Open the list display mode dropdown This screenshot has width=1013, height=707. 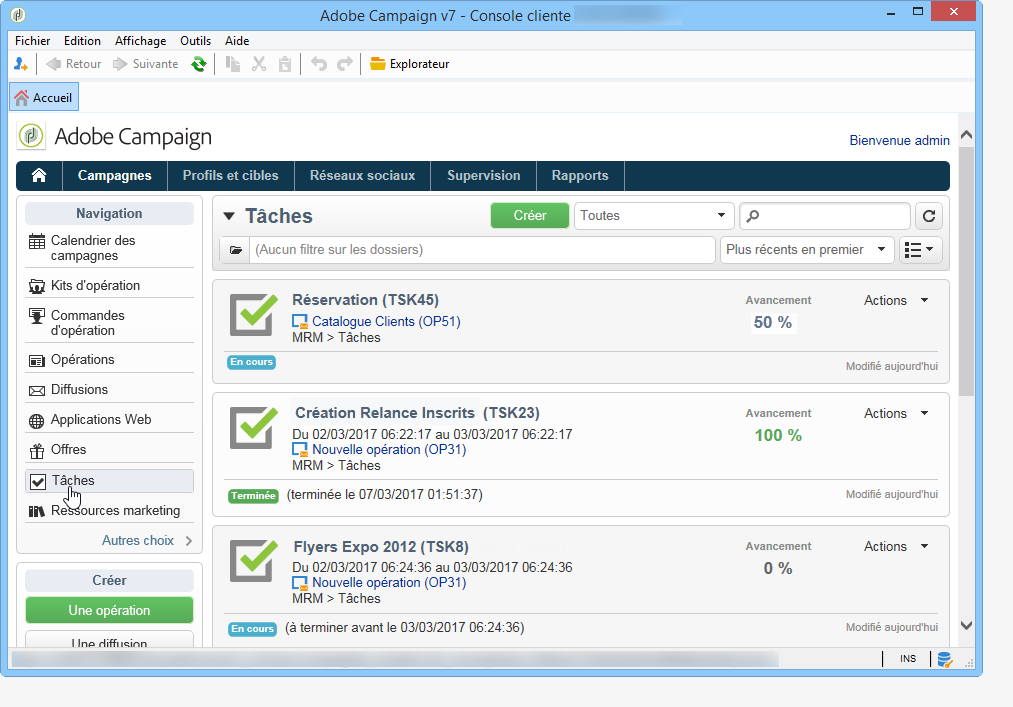pos(921,250)
